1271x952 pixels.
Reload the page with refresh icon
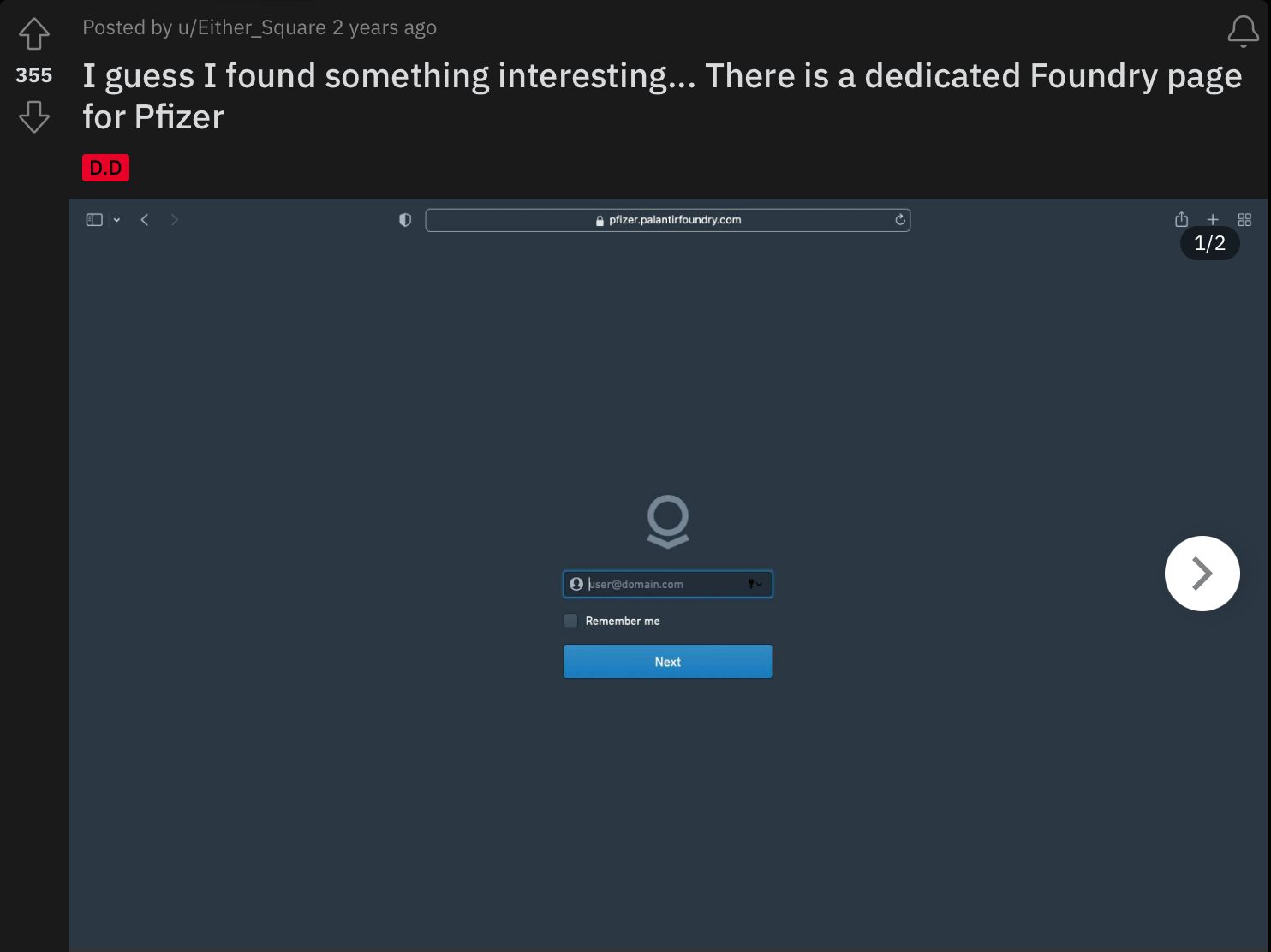(900, 220)
